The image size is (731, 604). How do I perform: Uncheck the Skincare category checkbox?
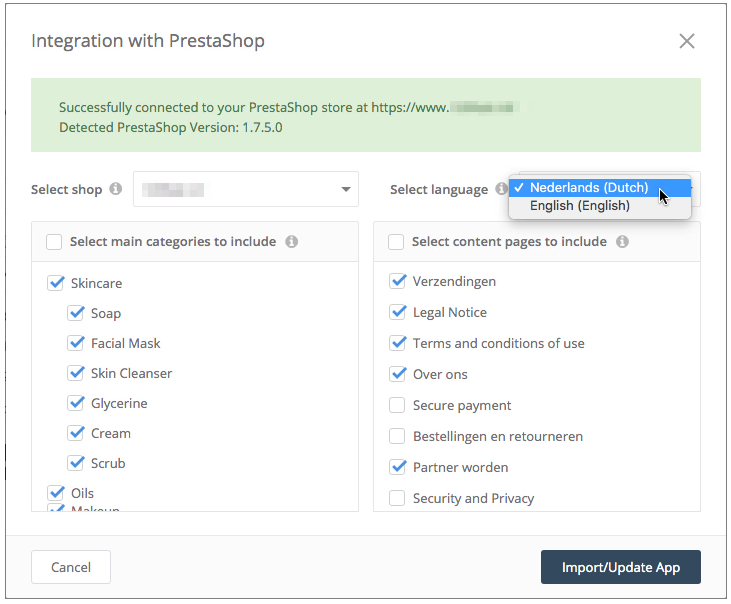pyautogui.click(x=56, y=283)
